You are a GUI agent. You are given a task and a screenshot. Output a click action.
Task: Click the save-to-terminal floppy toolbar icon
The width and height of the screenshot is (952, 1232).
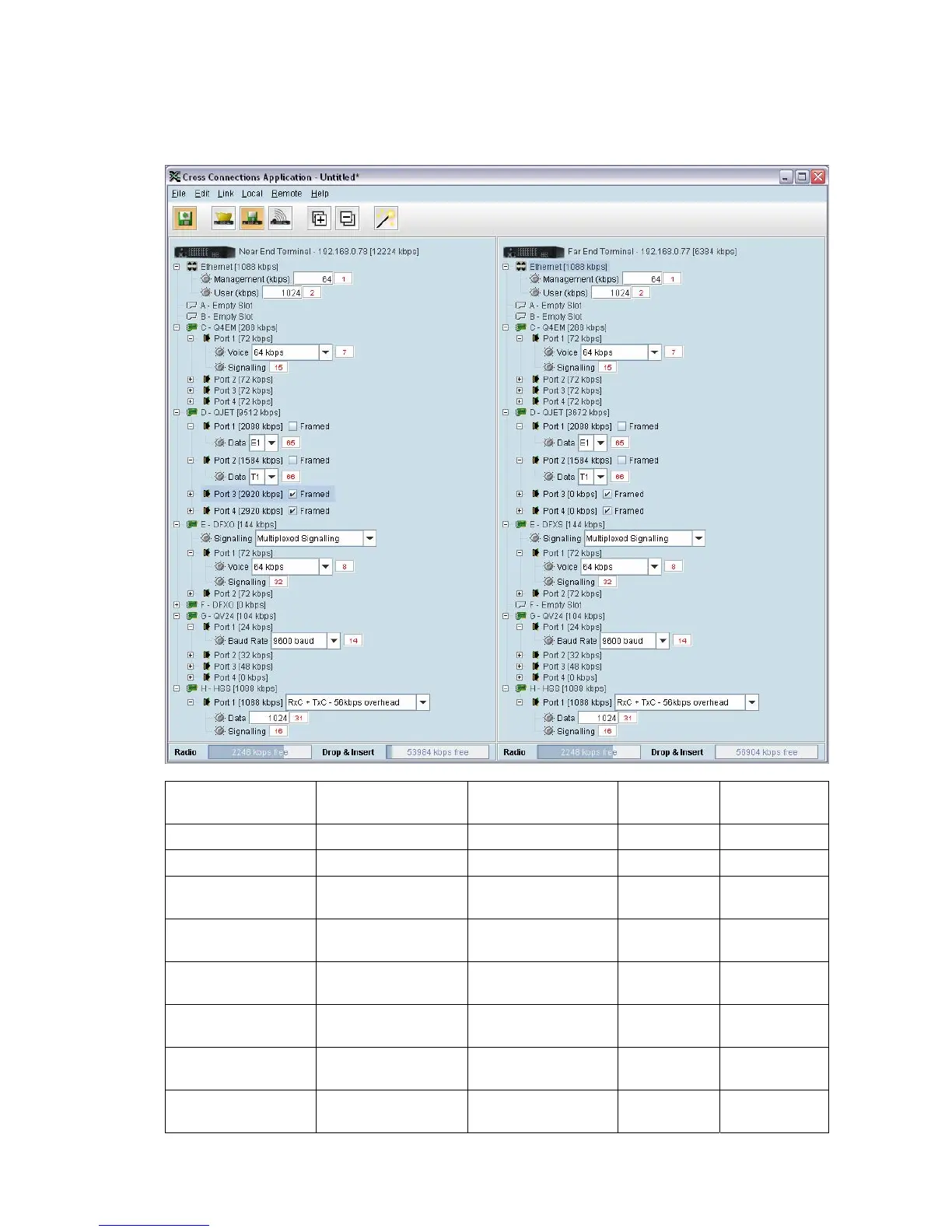(x=251, y=219)
